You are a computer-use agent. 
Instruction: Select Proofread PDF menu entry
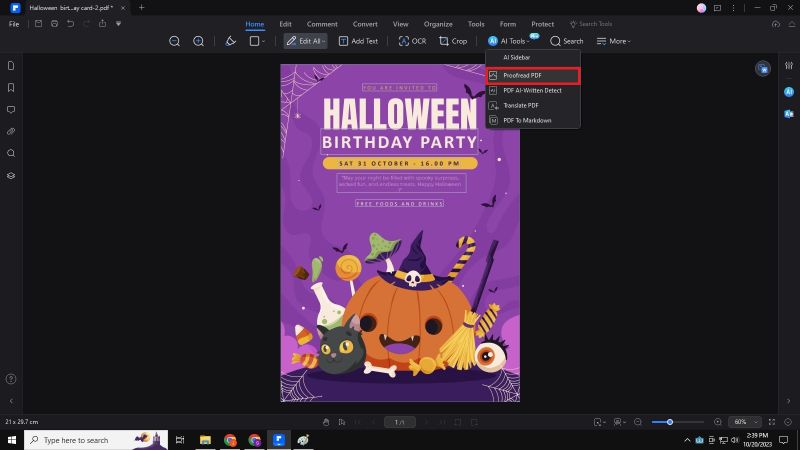[x=533, y=76]
